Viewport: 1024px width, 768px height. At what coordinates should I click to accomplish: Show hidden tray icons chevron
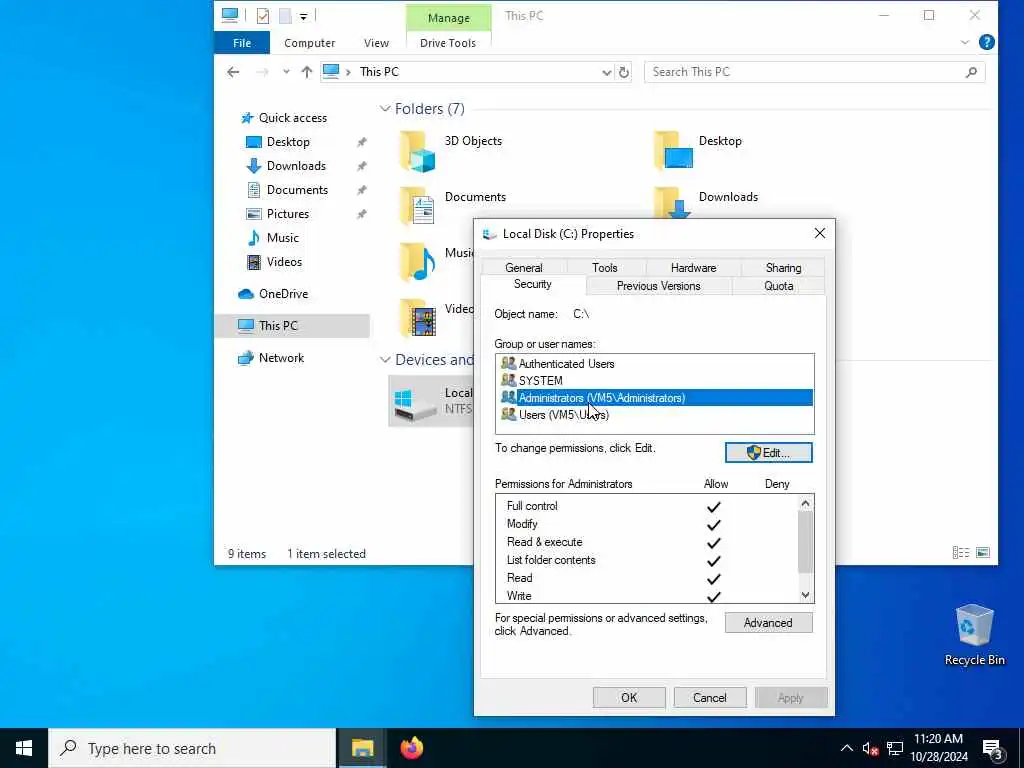[846, 748]
